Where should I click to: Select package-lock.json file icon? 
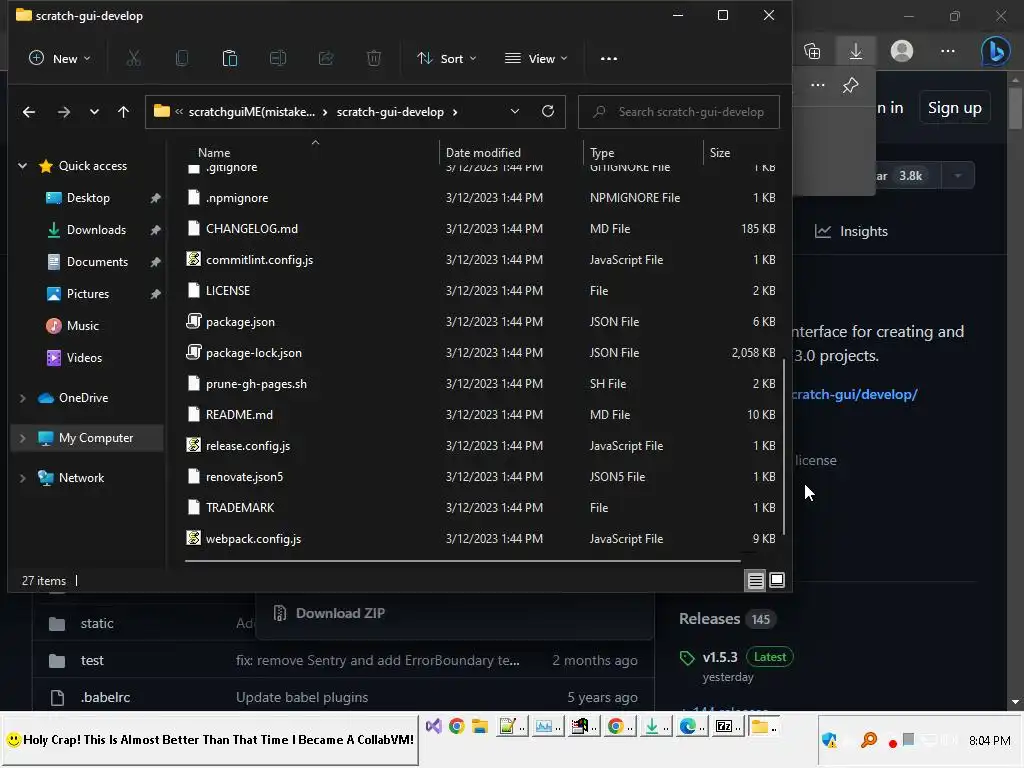coord(193,353)
